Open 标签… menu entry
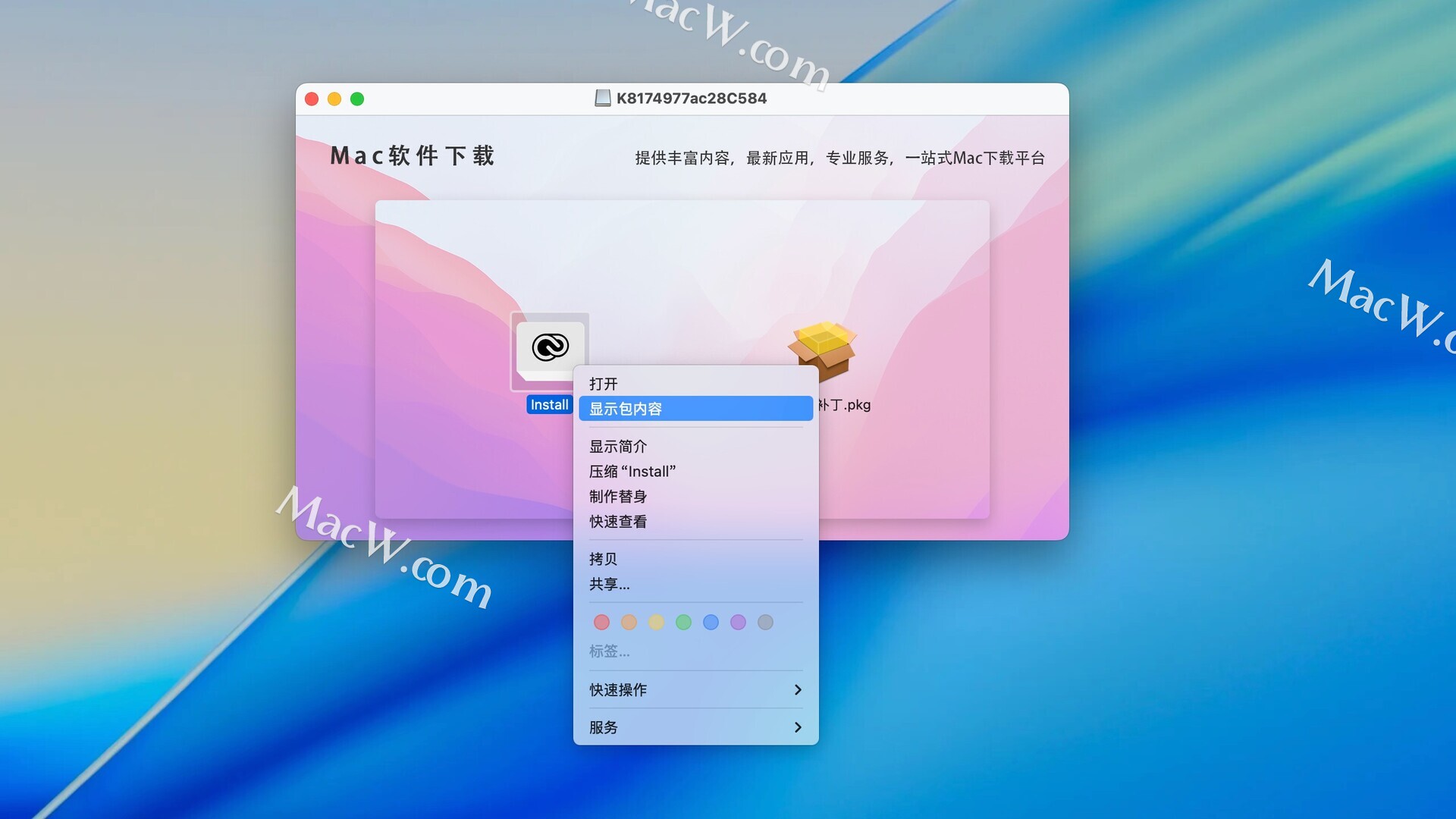Viewport: 1456px width, 819px height. pyautogui.click(x=695, y=651)
